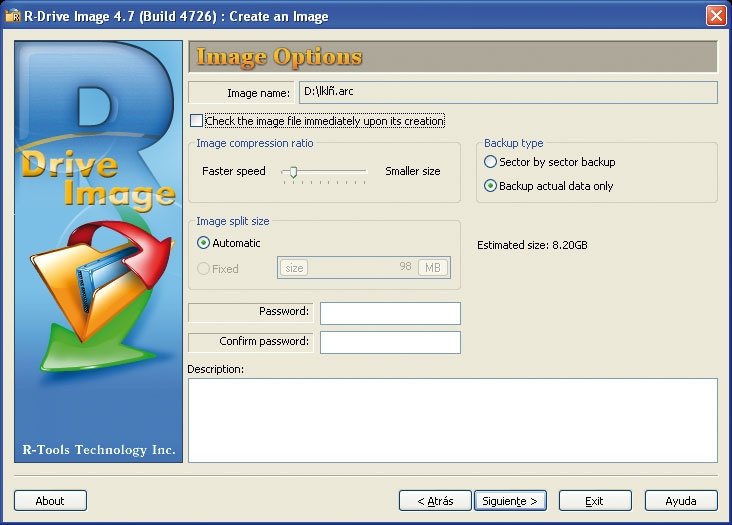This screenshot has height=525, width=732.
Task: Click the R-Tools Technology Inc. text
Action: coord(99,449)
